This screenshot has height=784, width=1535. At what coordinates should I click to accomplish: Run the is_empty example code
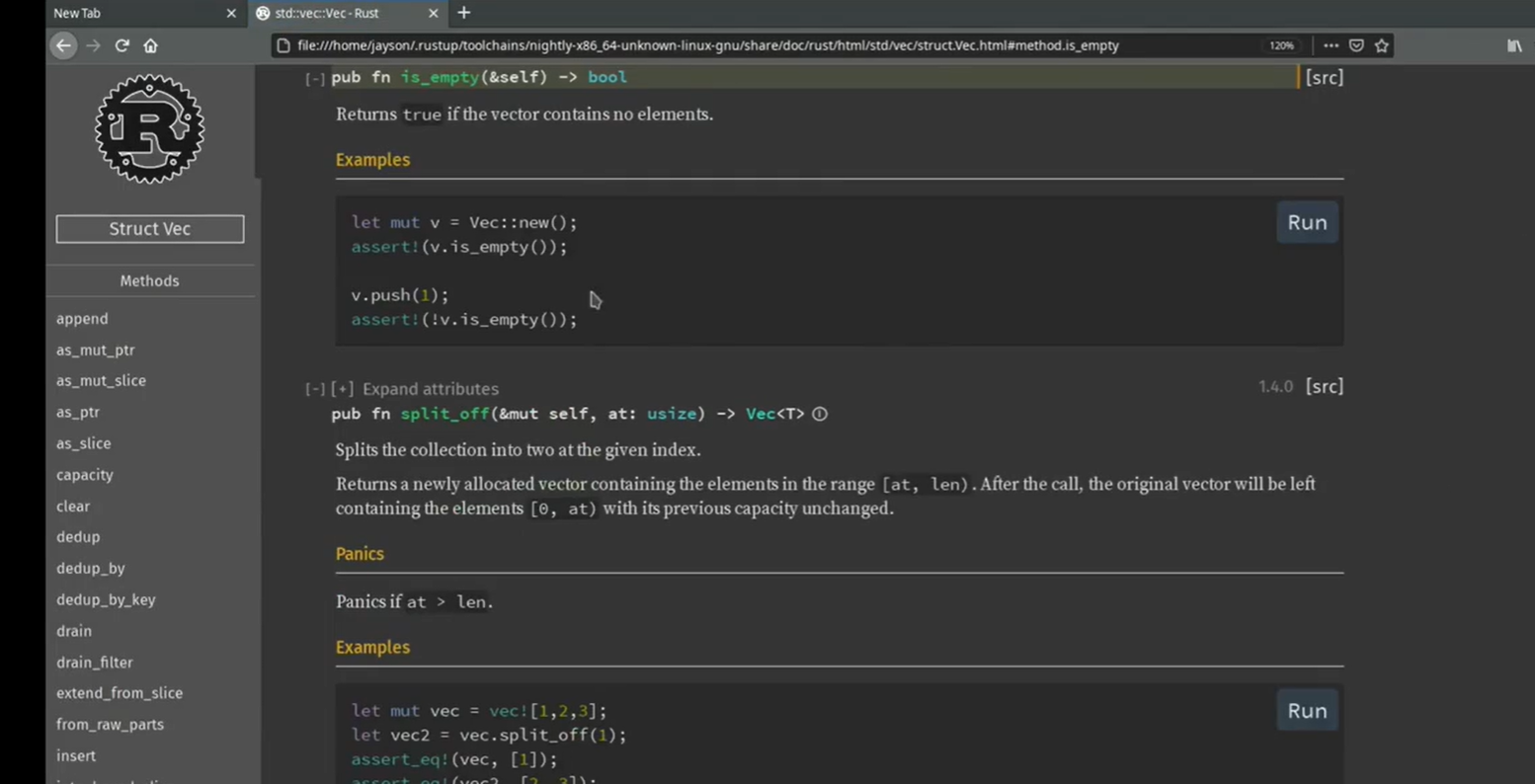click(1306, 222)
